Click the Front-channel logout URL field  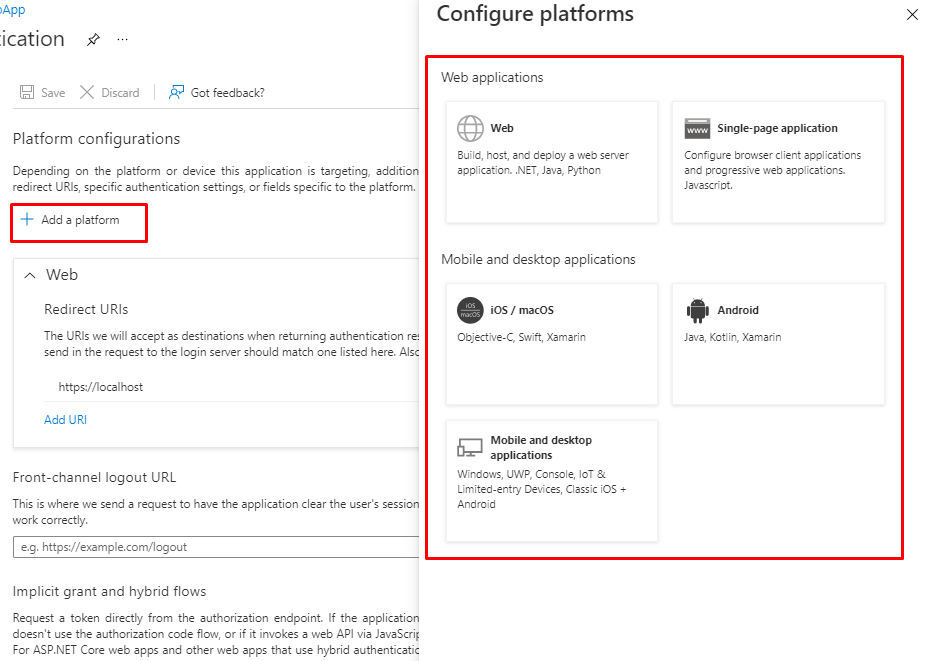click(215, 547)
